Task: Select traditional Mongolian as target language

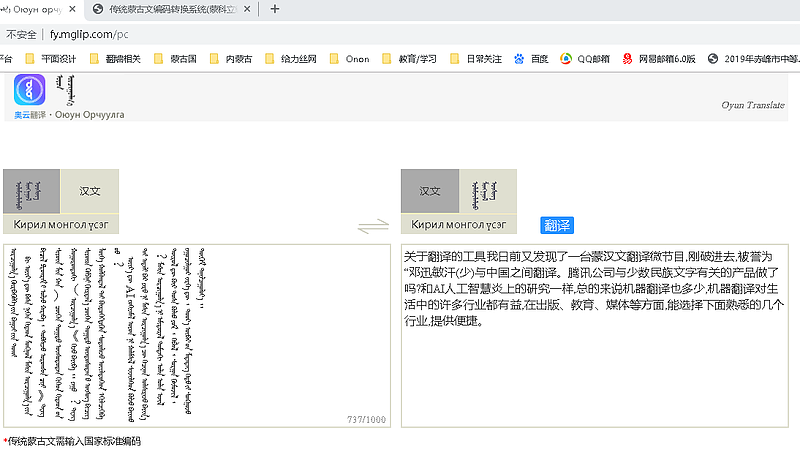Action: pos(488,191)
